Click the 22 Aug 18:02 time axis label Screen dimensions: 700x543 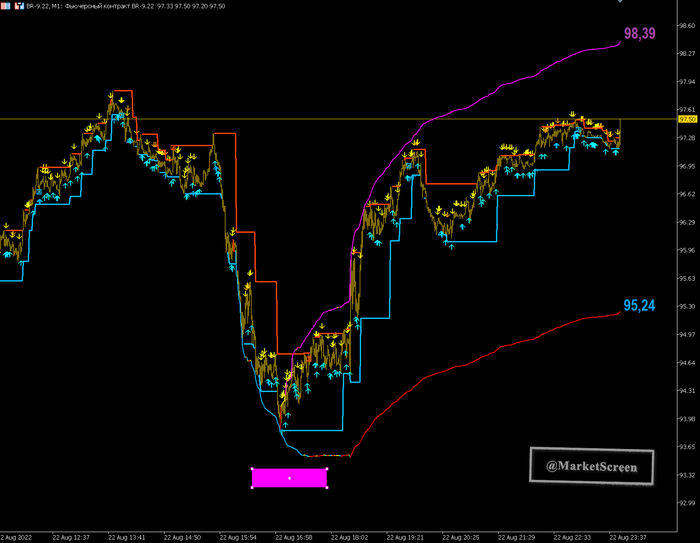click(350, 536)
